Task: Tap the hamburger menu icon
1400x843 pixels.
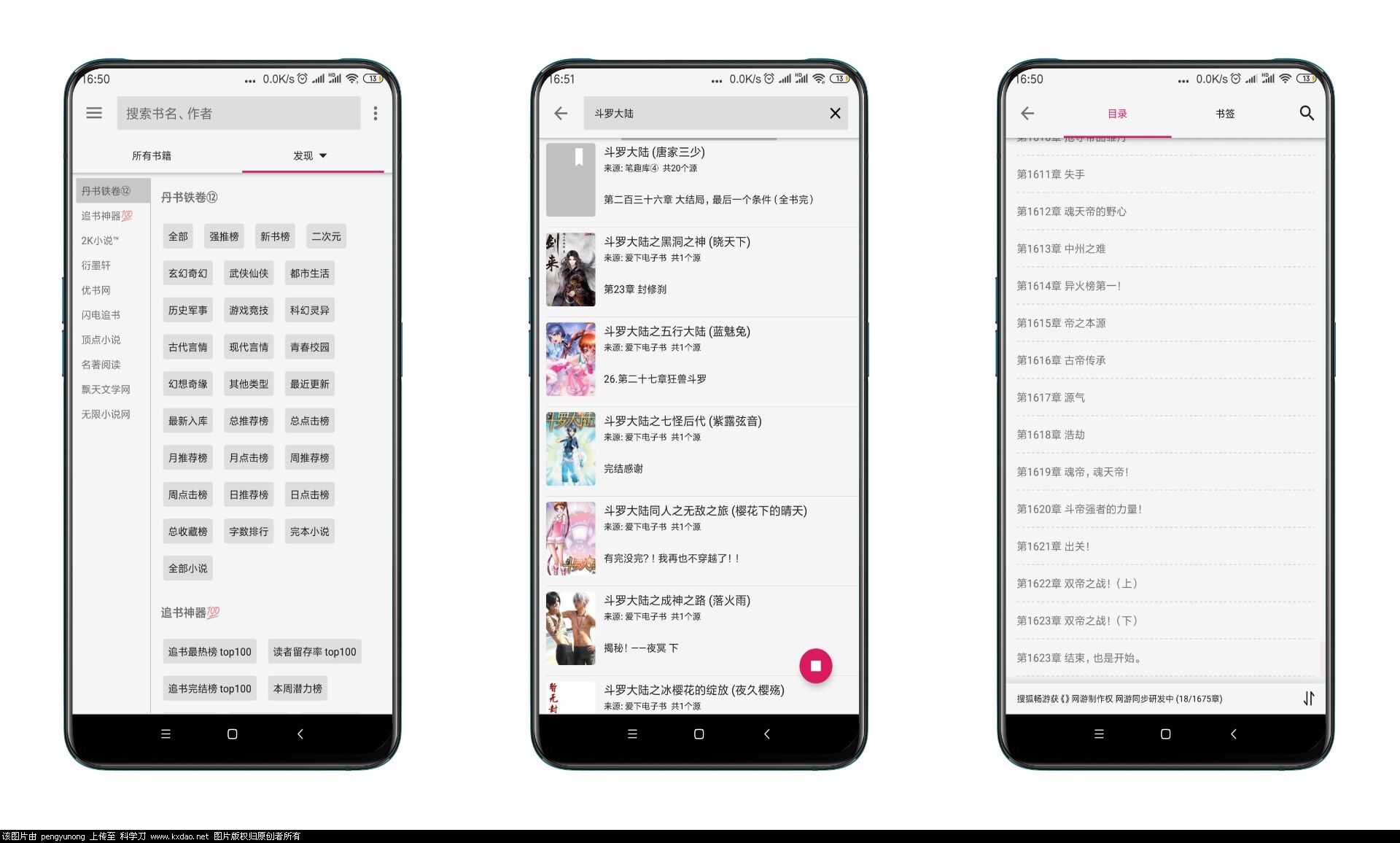Action: pos(95,112)
